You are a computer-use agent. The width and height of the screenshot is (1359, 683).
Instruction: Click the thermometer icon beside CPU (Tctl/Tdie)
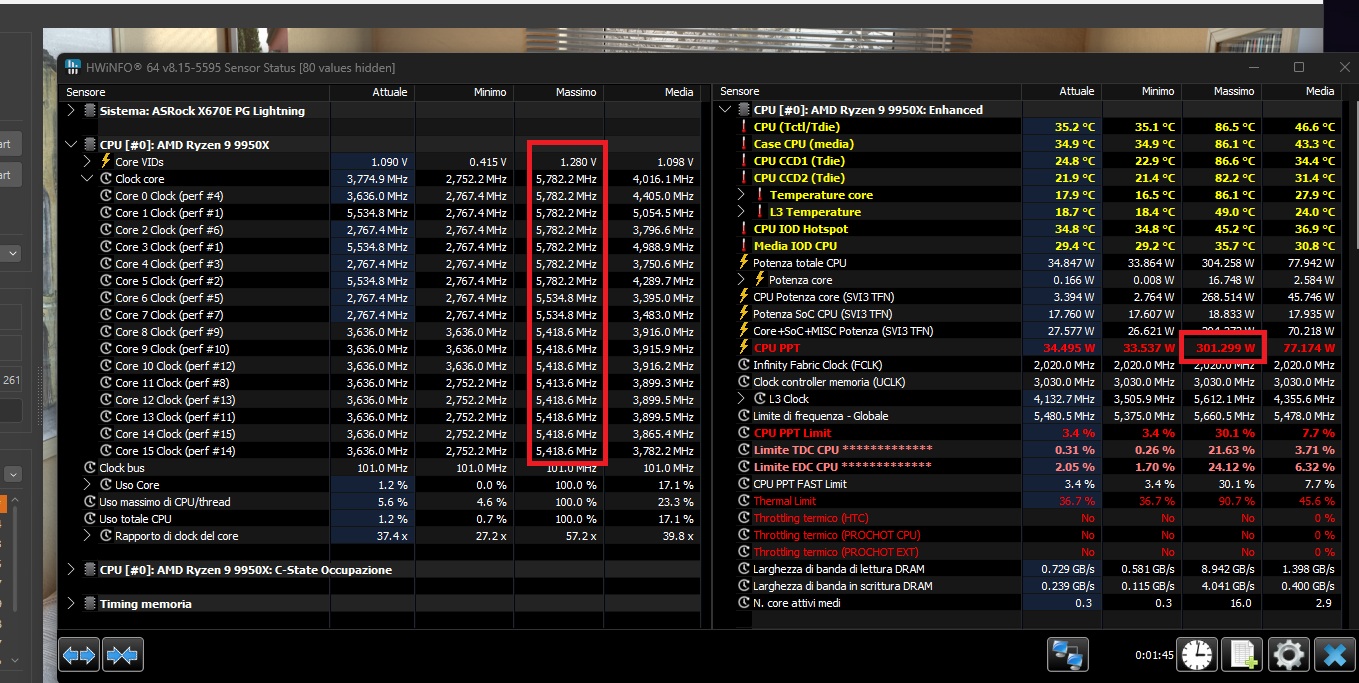click(x=743, y=127)
